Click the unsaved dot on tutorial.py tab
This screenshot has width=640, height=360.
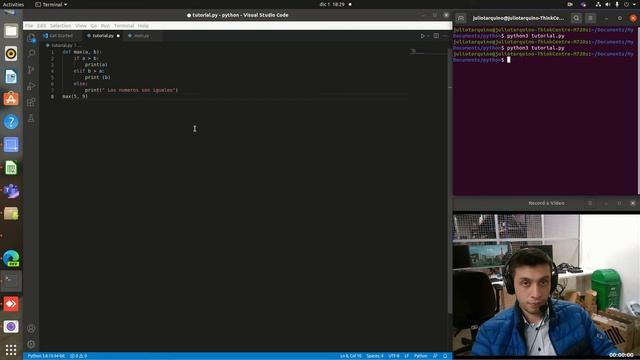click(x=118, y=36)
